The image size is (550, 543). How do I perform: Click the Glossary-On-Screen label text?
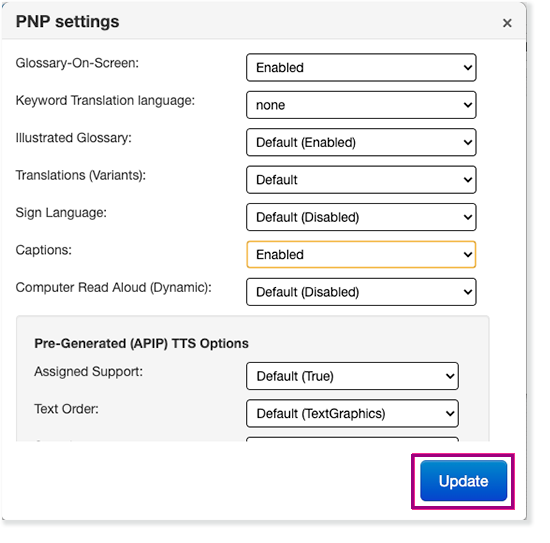pos(77,63)
